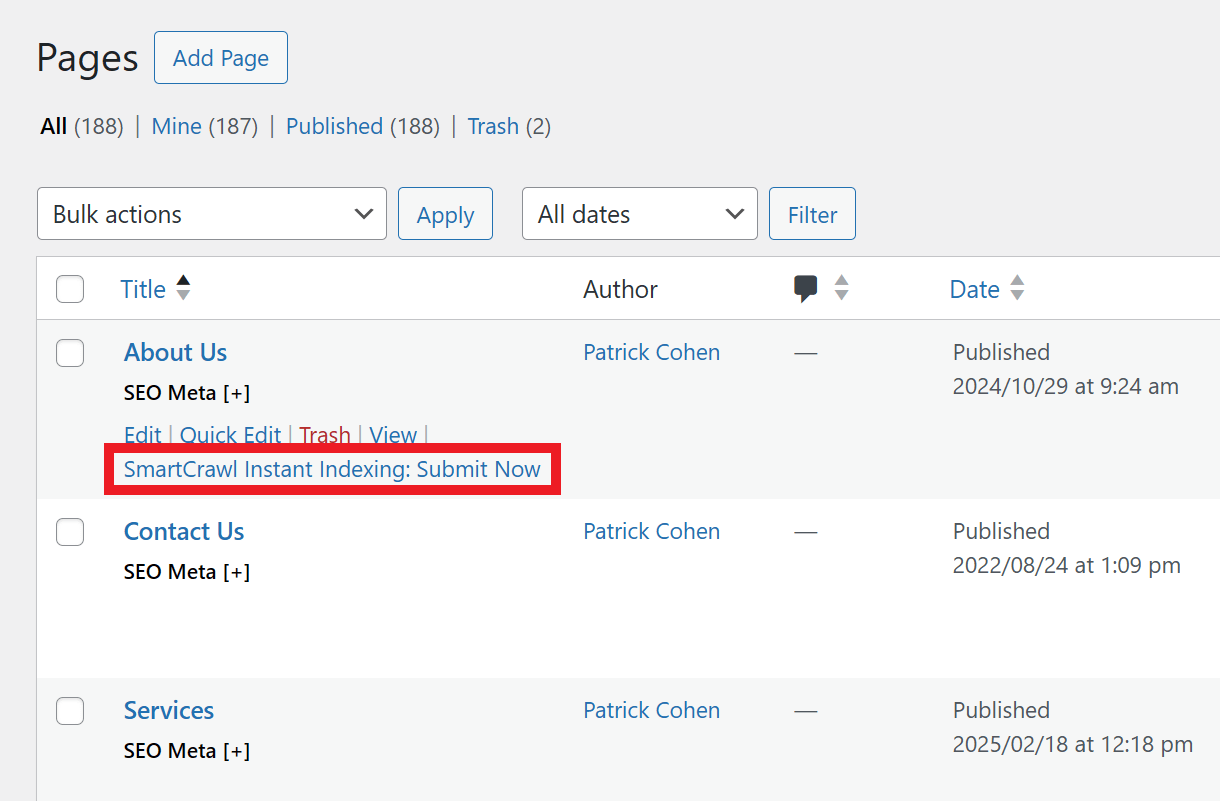Open Quick Edit for About Us
This screenshot has width=1220, height=801.
pyautogui.click(x=230, y=435)
